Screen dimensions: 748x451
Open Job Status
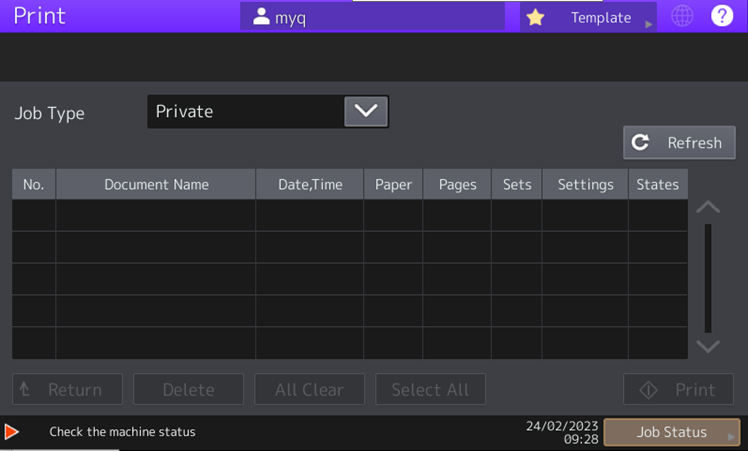coord(672,432)
